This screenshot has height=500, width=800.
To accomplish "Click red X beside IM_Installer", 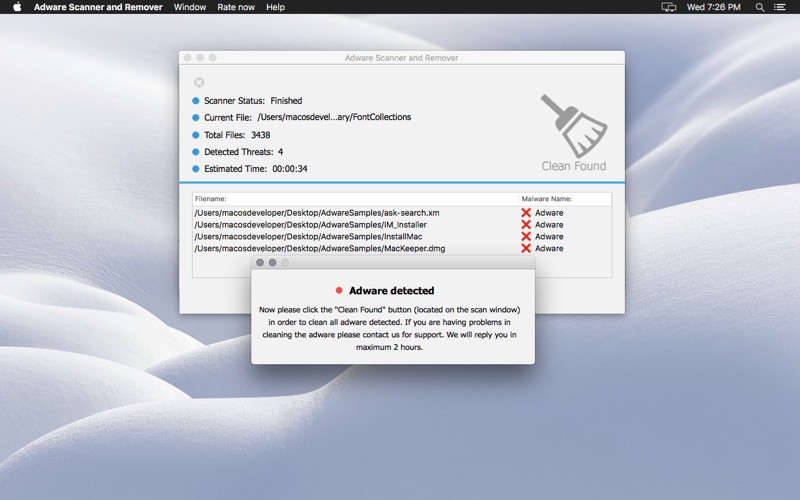I will tap(526, 224).
